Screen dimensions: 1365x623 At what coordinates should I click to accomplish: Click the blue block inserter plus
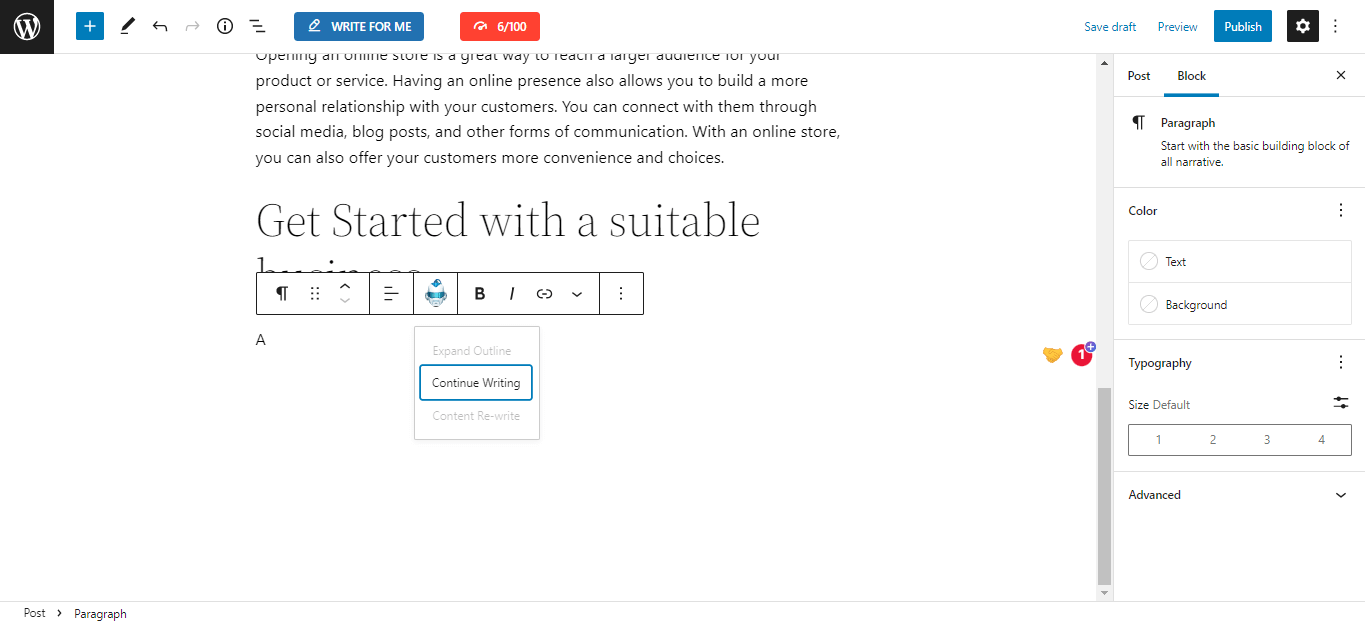coord(90,27)
